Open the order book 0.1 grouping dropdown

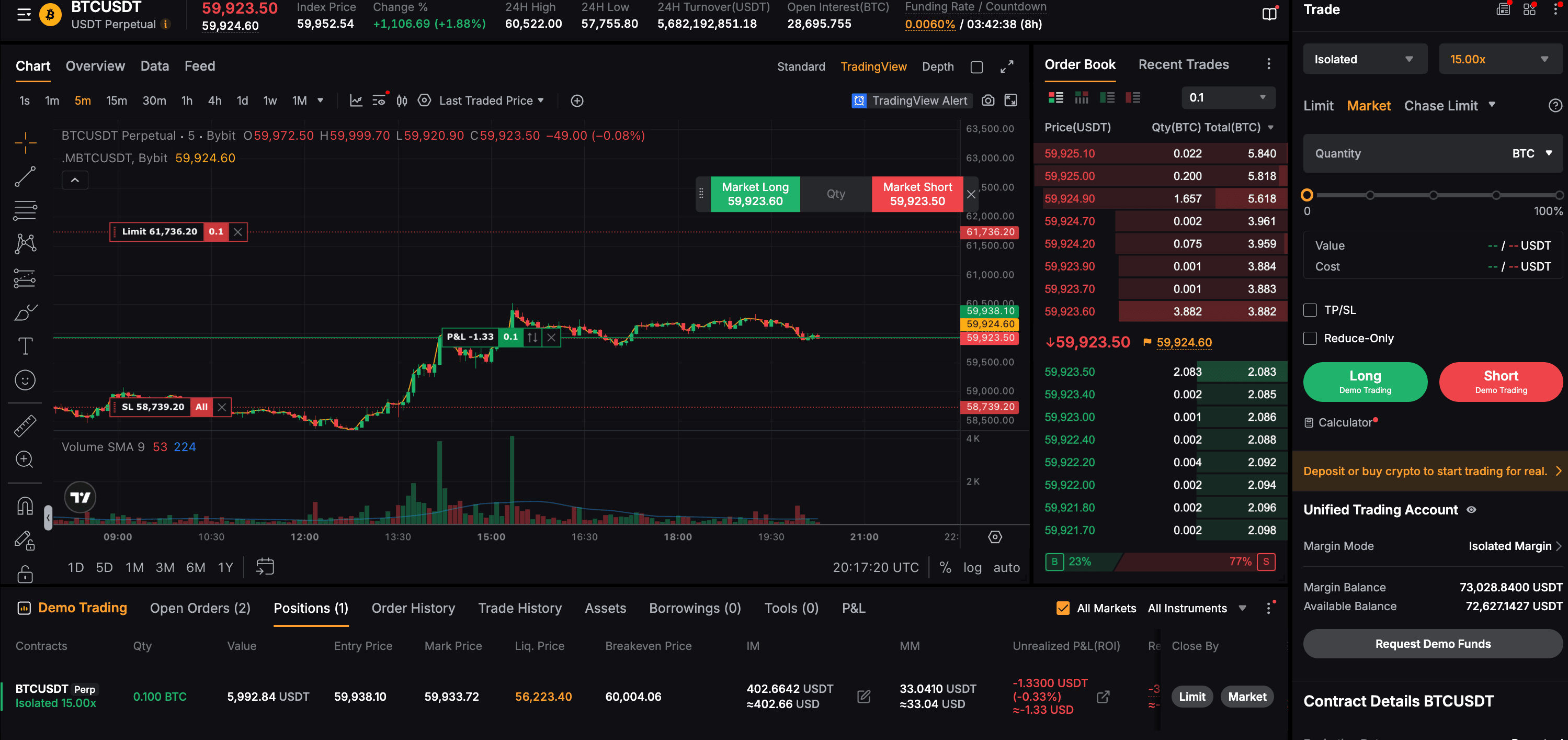tap(1228, 97)
